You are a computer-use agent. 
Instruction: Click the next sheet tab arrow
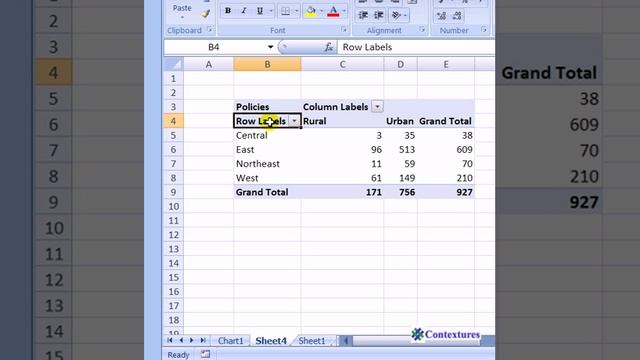192,340
